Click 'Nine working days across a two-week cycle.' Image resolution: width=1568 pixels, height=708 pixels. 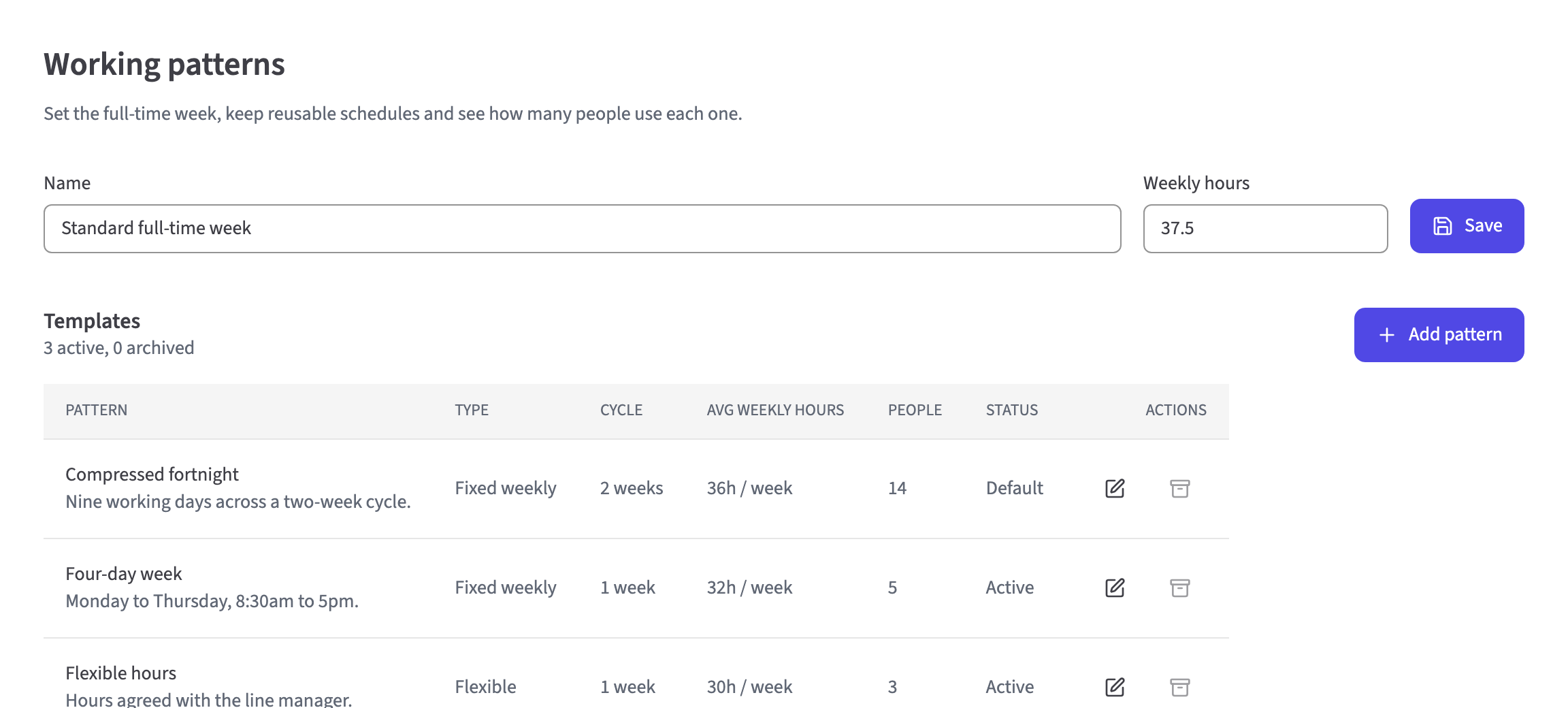click(238, 502)
